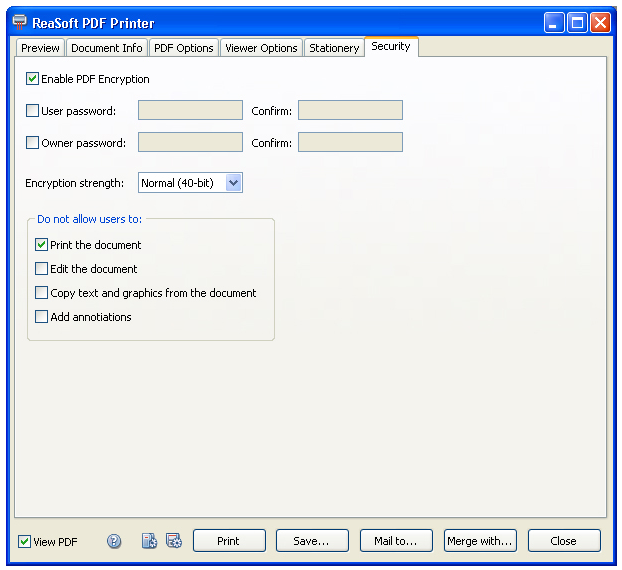The image size is (622, 570).
Task: Click the Owner password input field
Action: click(190, 142)
